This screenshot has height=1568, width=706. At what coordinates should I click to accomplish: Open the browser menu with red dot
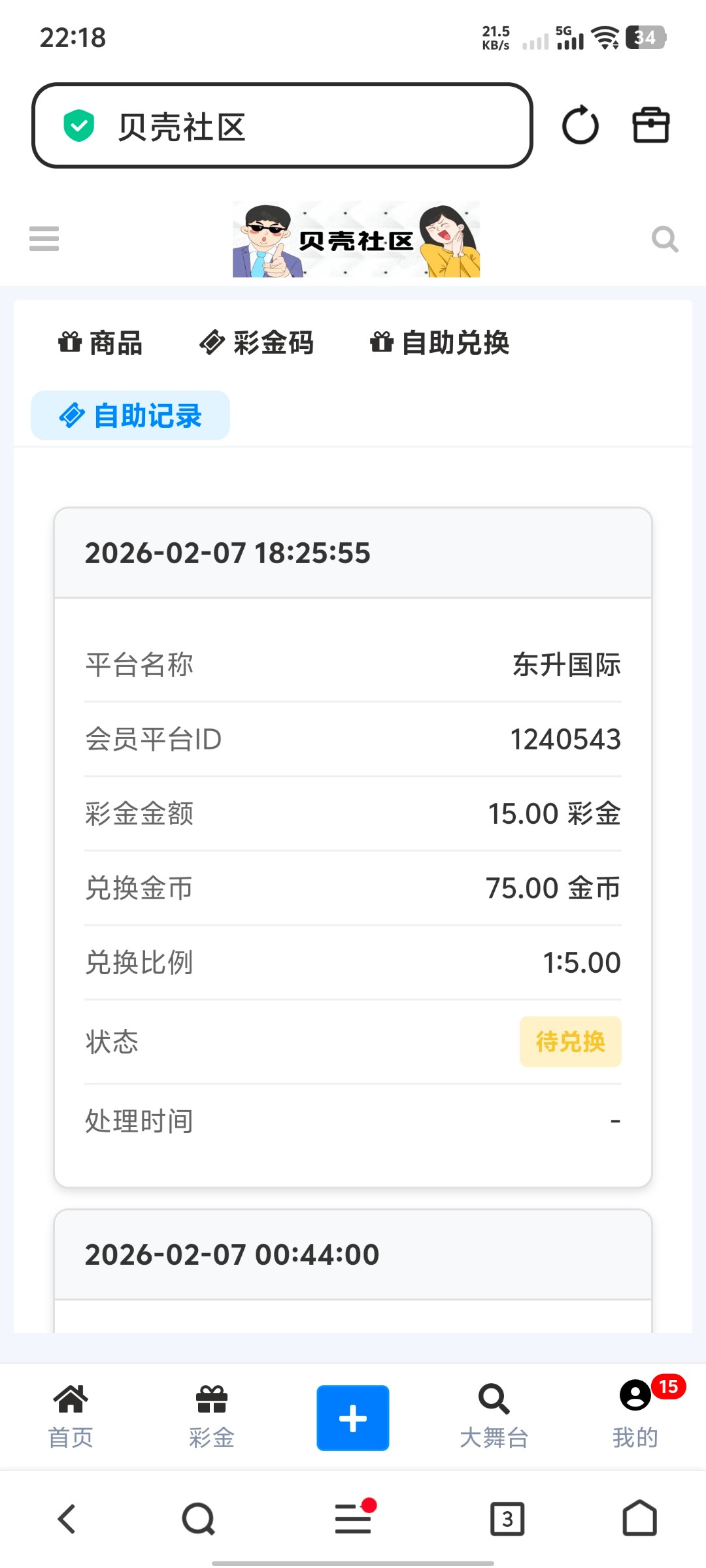353,1518
